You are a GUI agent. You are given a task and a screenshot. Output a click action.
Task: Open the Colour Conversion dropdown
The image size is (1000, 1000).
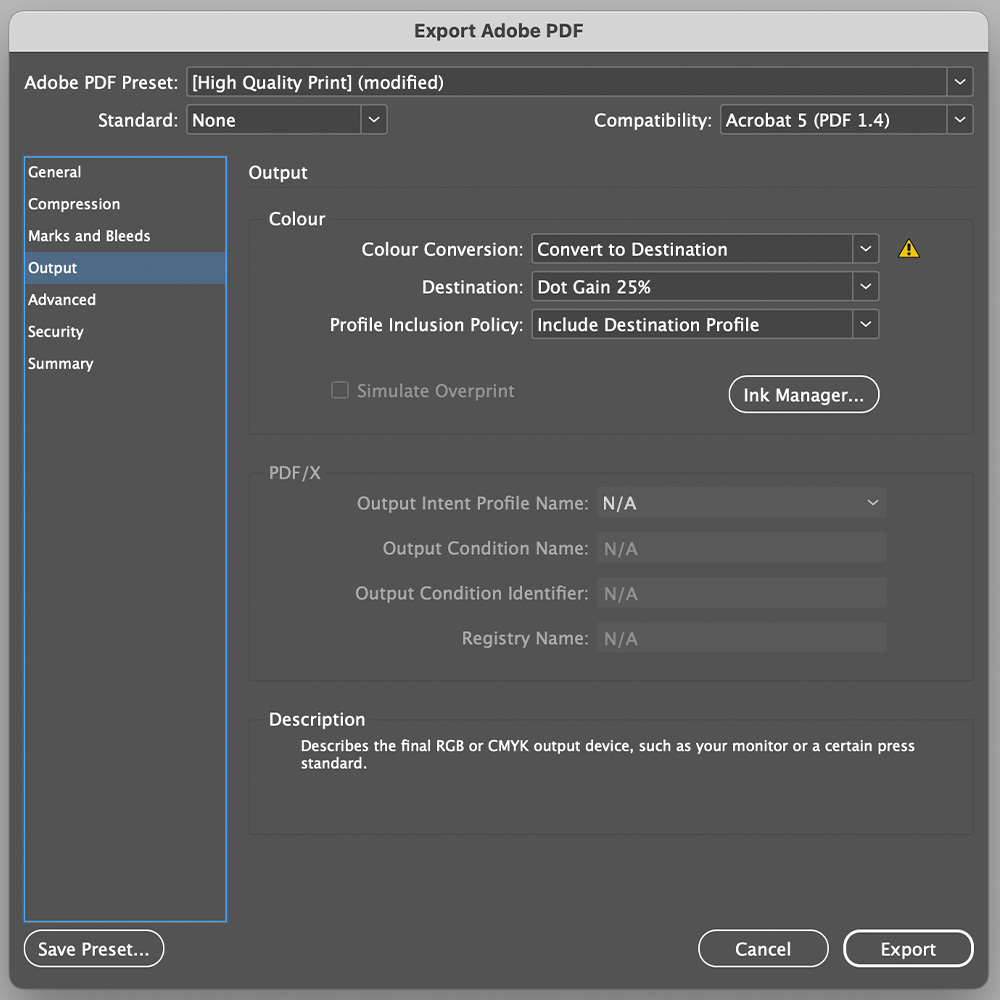pyautogui.click(x=705, y=249)
